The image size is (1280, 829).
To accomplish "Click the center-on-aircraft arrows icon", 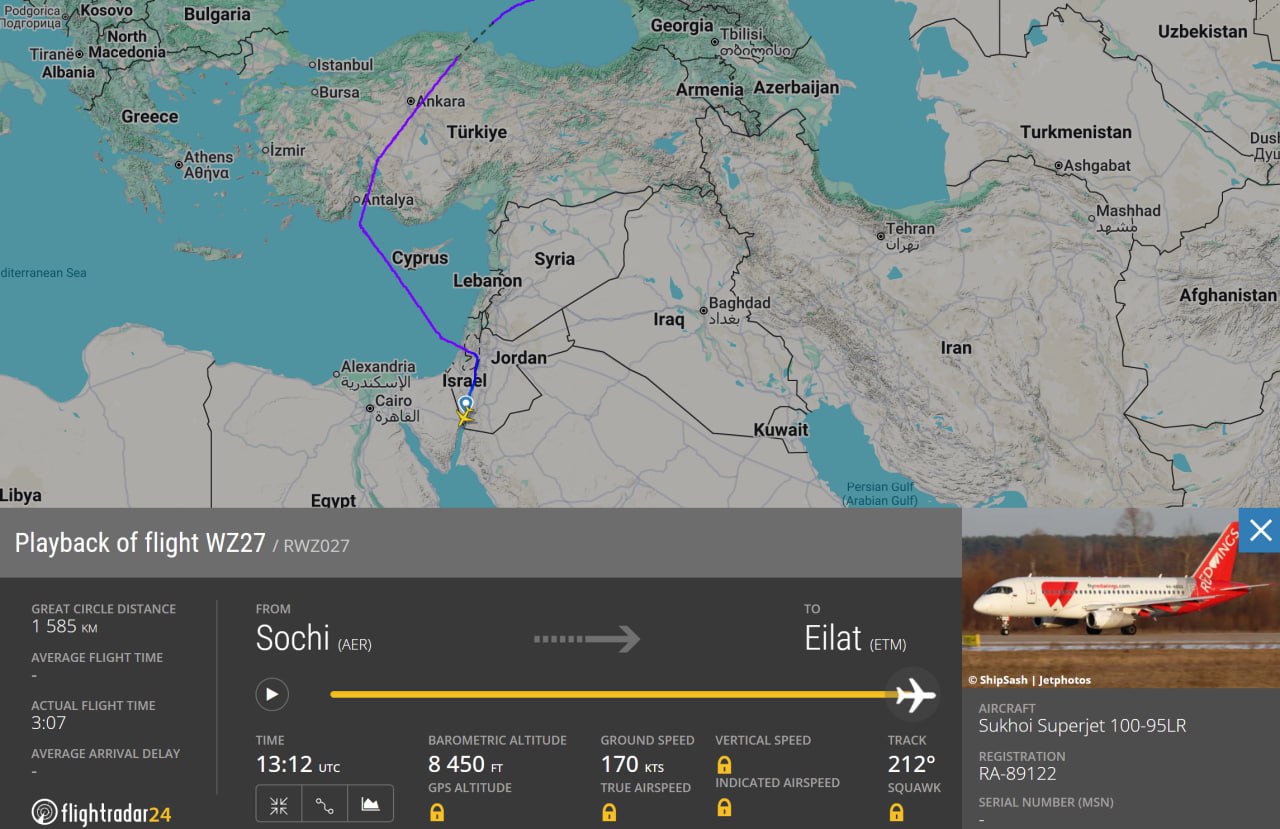I will 279,804.
